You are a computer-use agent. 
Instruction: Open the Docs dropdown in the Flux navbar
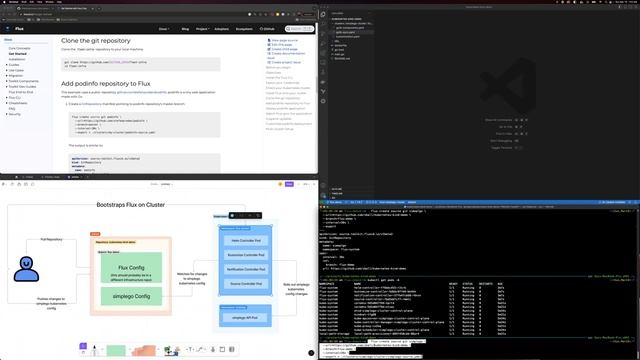click(164, 29)
